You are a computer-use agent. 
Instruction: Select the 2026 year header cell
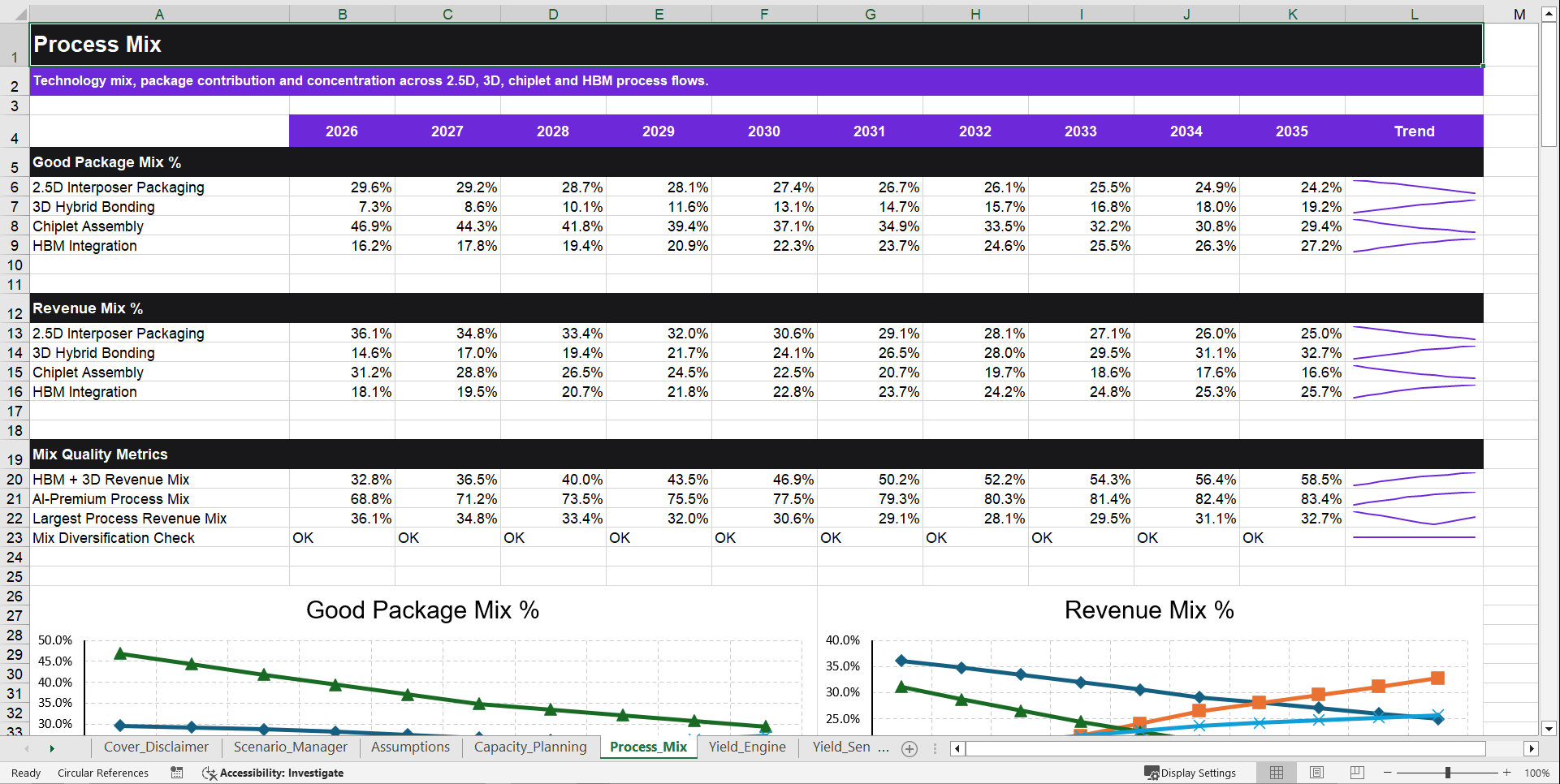342,131
